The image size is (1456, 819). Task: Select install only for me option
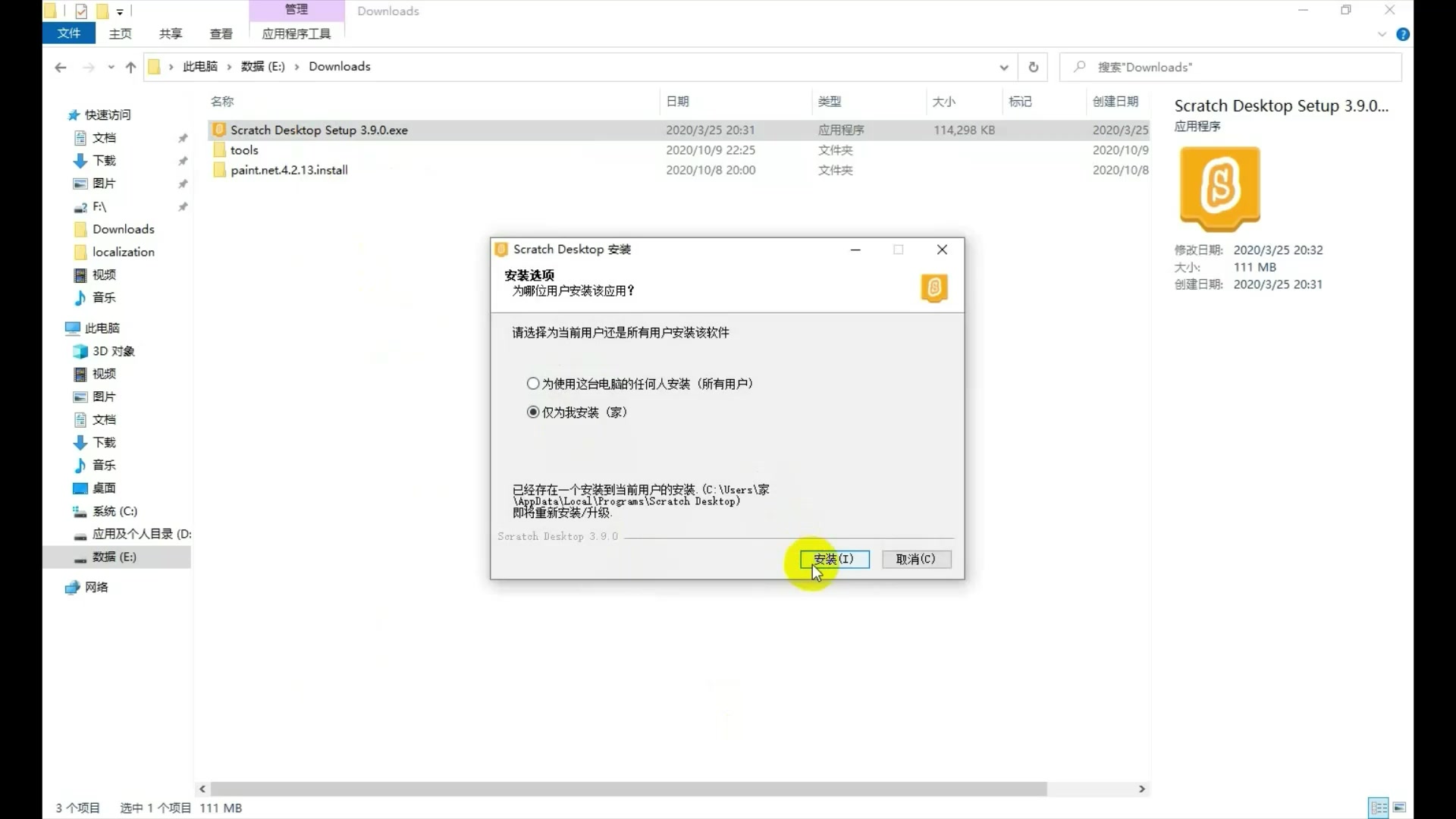point(533,413)
